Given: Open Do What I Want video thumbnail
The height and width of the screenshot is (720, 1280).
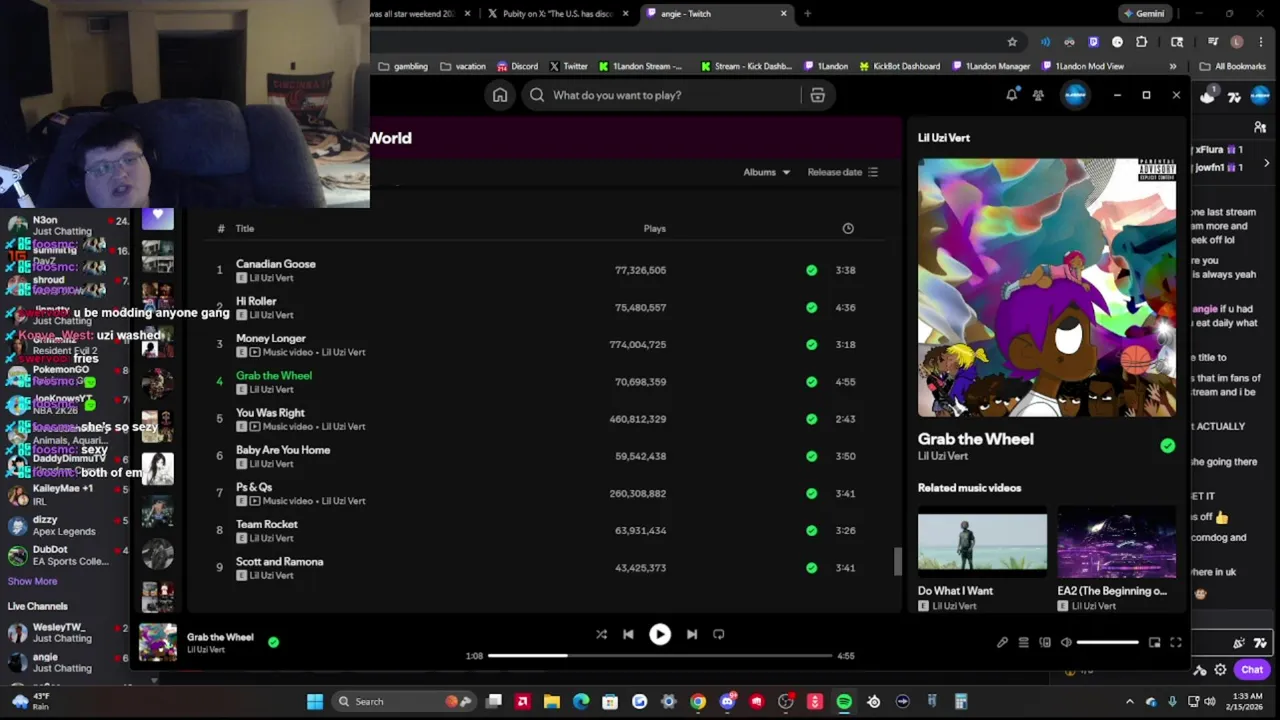Looking at the screenshot, I should pos(982,542).
